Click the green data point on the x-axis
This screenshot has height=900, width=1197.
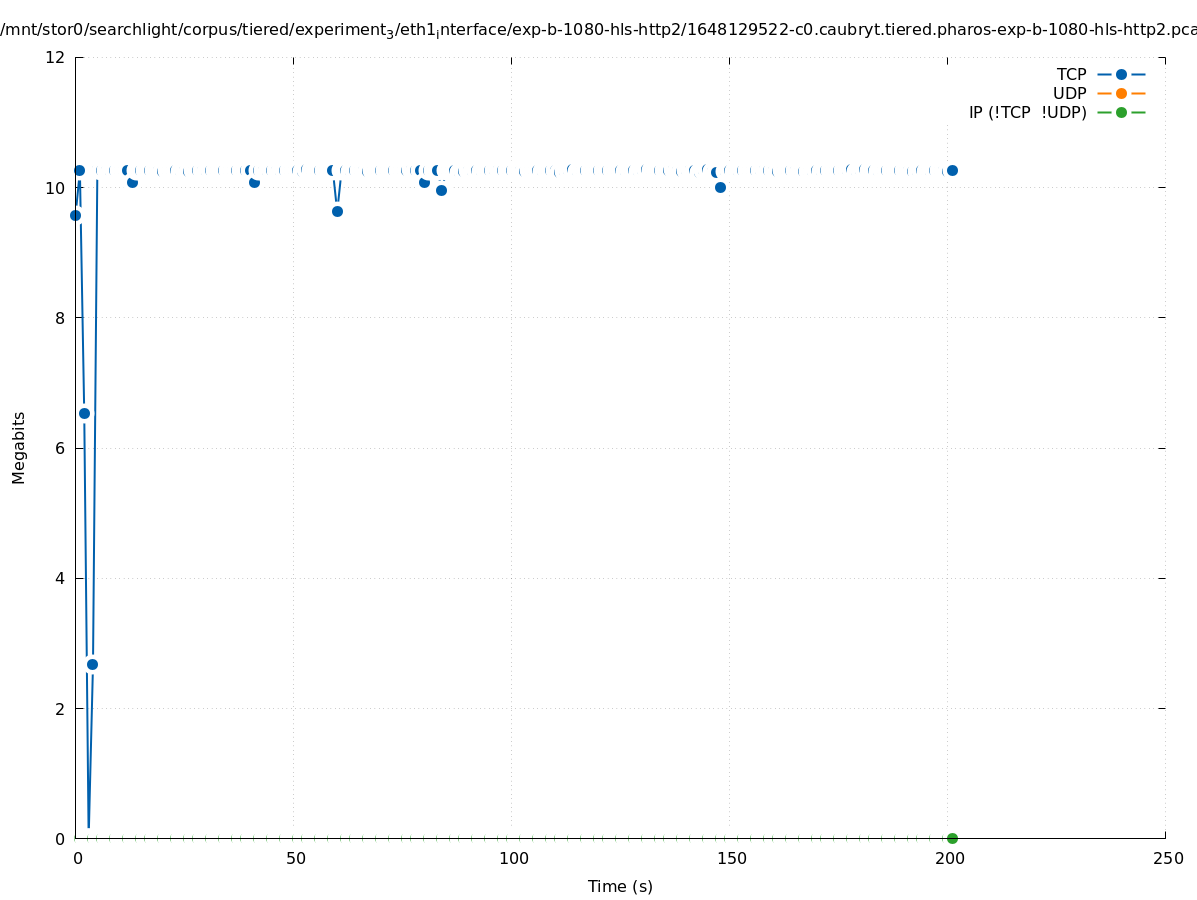pos(952,838)
